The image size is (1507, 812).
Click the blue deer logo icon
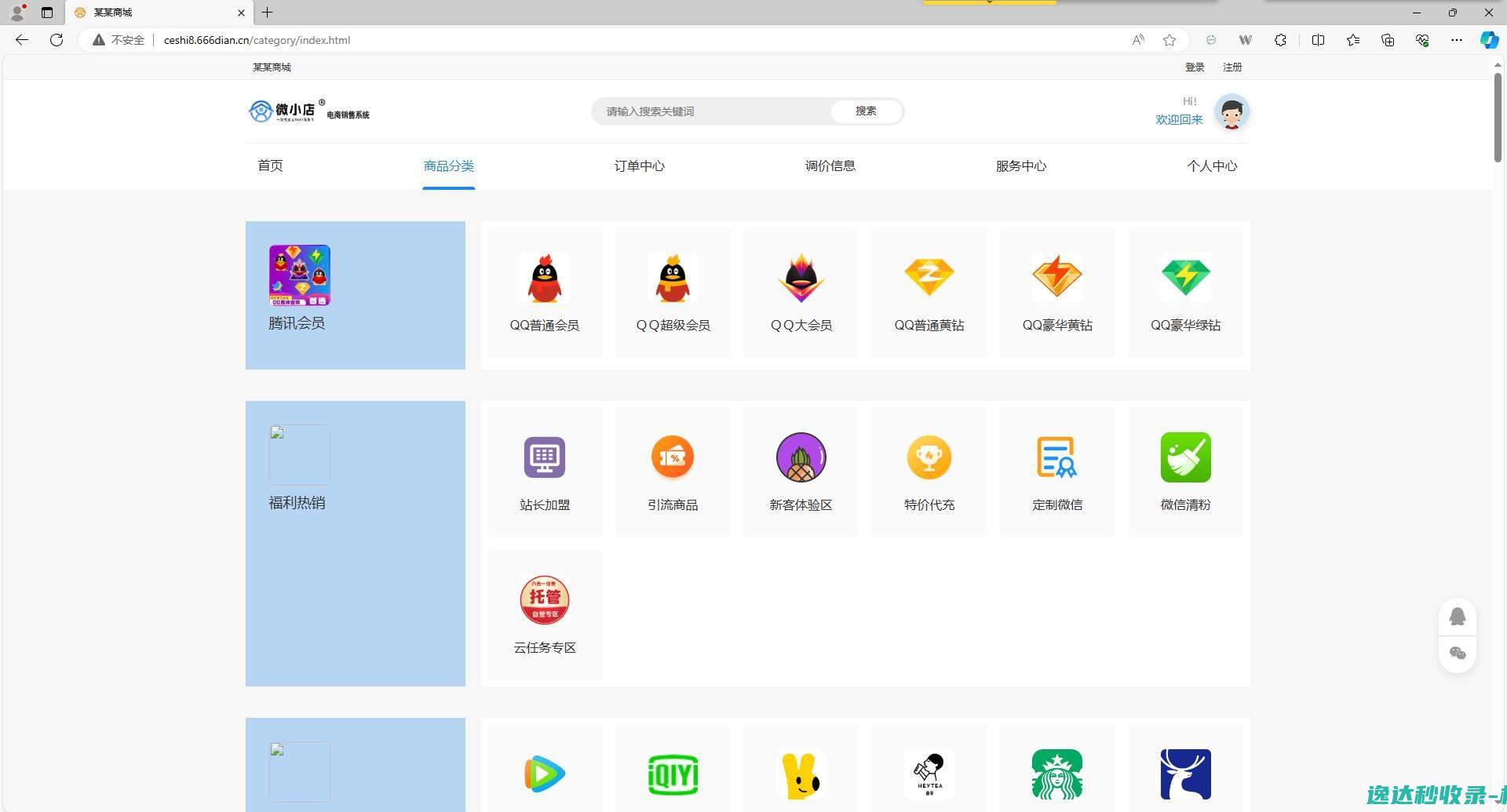[x=1185, y=774]
